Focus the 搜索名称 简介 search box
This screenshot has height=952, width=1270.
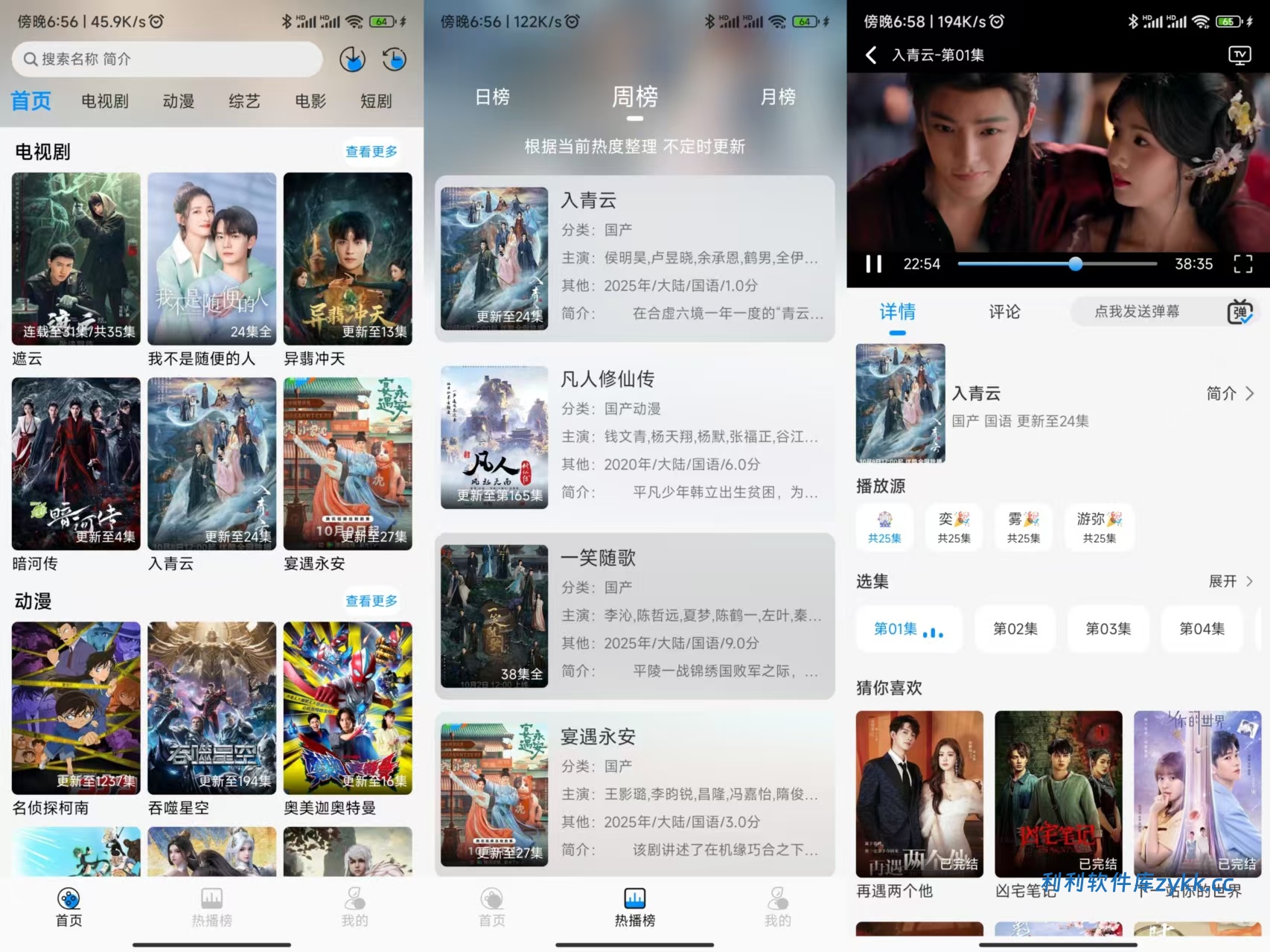click(x=167, y=59)
